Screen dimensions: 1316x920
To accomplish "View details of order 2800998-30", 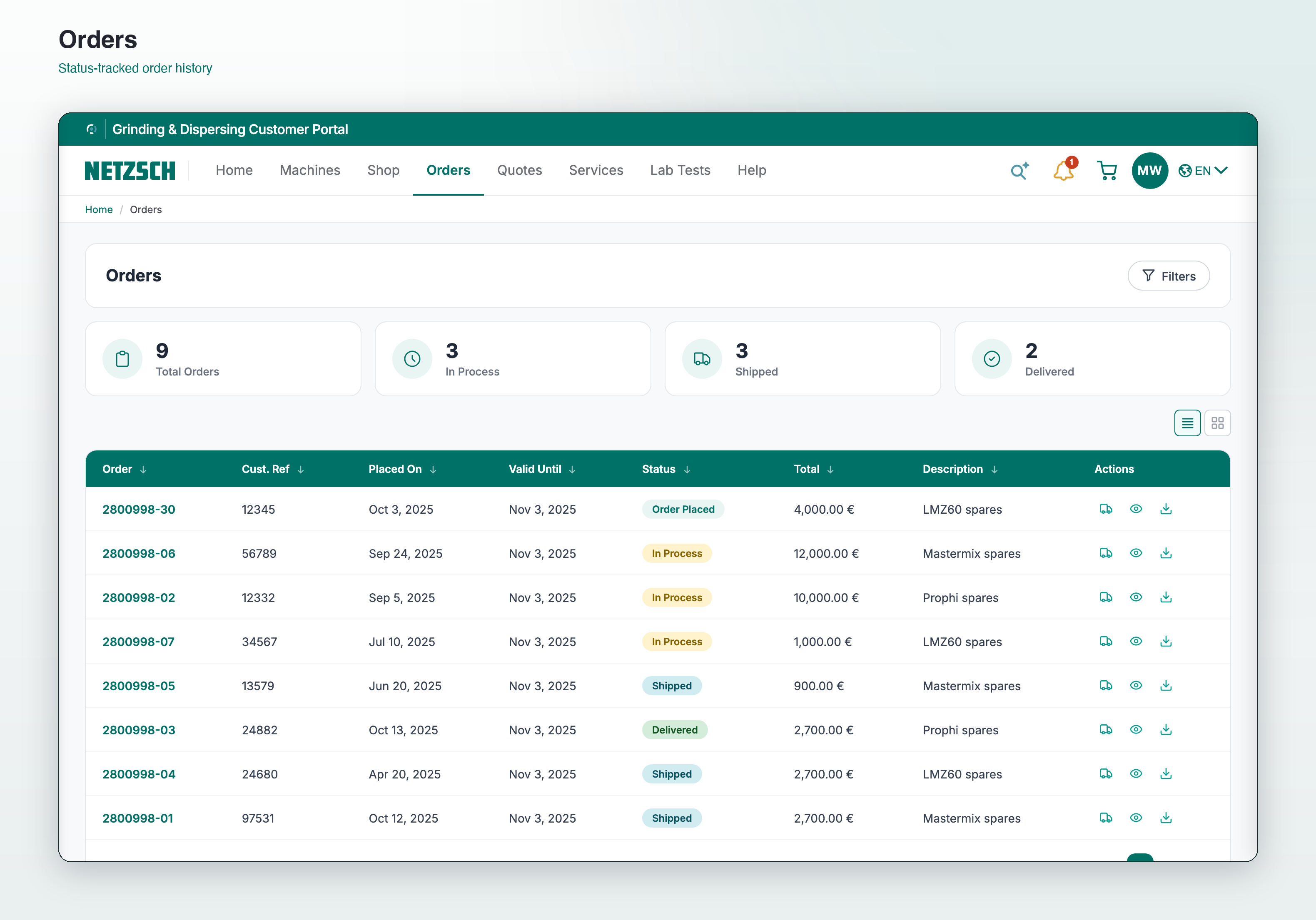I will pos(1136,509).
